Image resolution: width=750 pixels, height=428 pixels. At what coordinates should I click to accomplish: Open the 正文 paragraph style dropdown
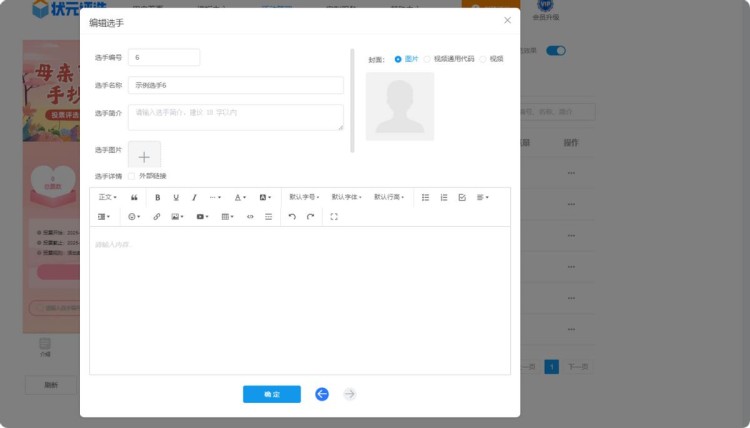point(107,197)
